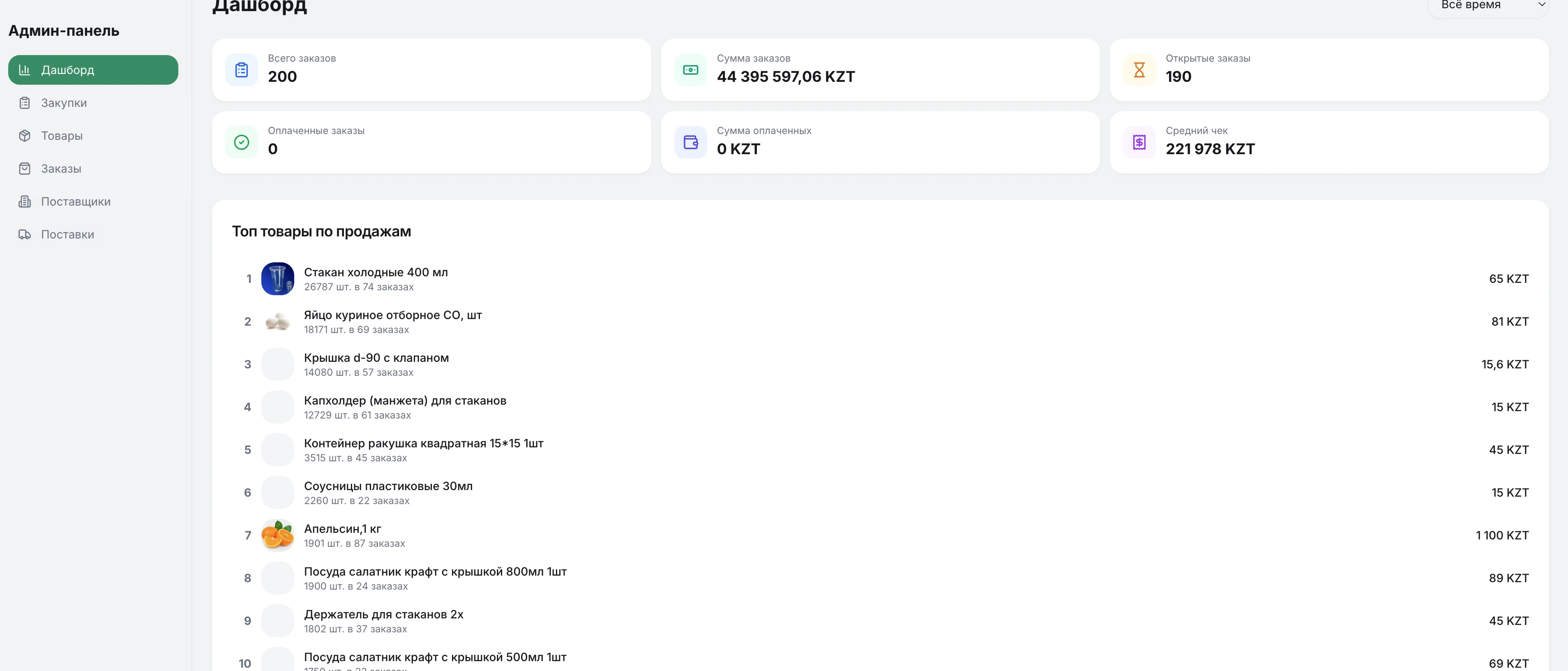Click the 1 100 KZT price
Viewport: 1568px width, 671px height.
point(1502,535)
